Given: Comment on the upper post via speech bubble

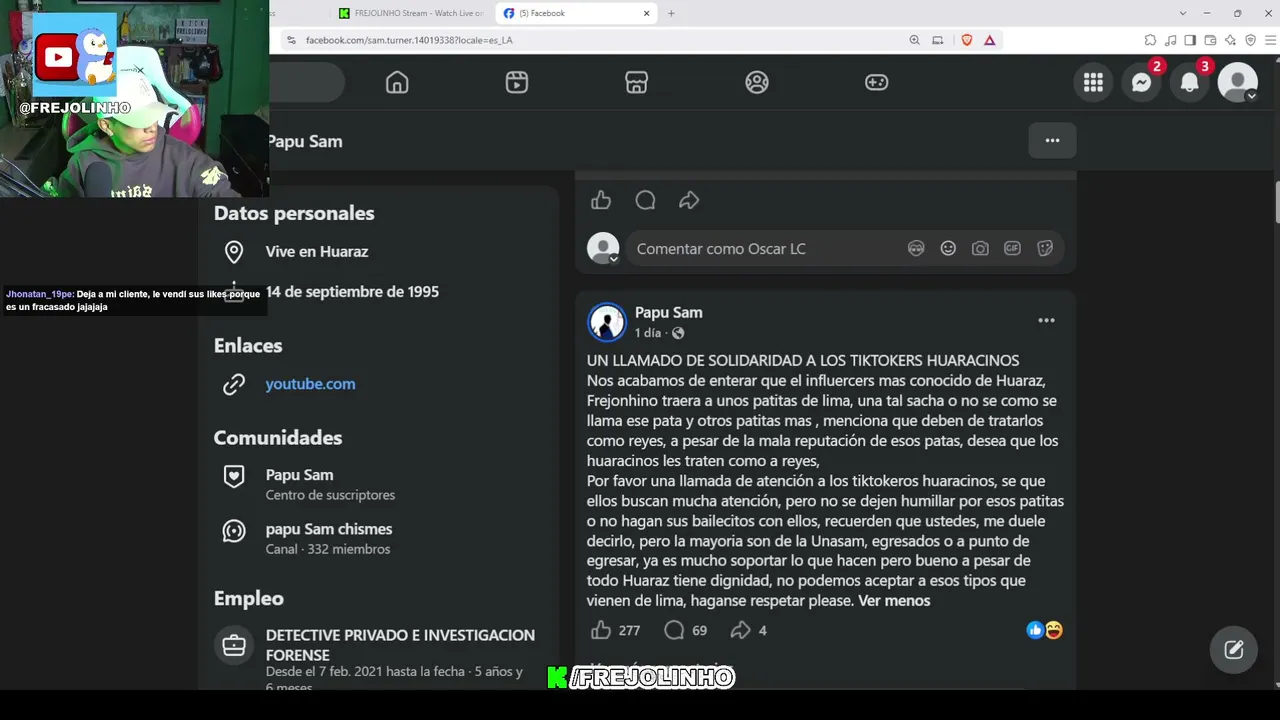Looking at the screenshot, I should [x=645, y=200].
